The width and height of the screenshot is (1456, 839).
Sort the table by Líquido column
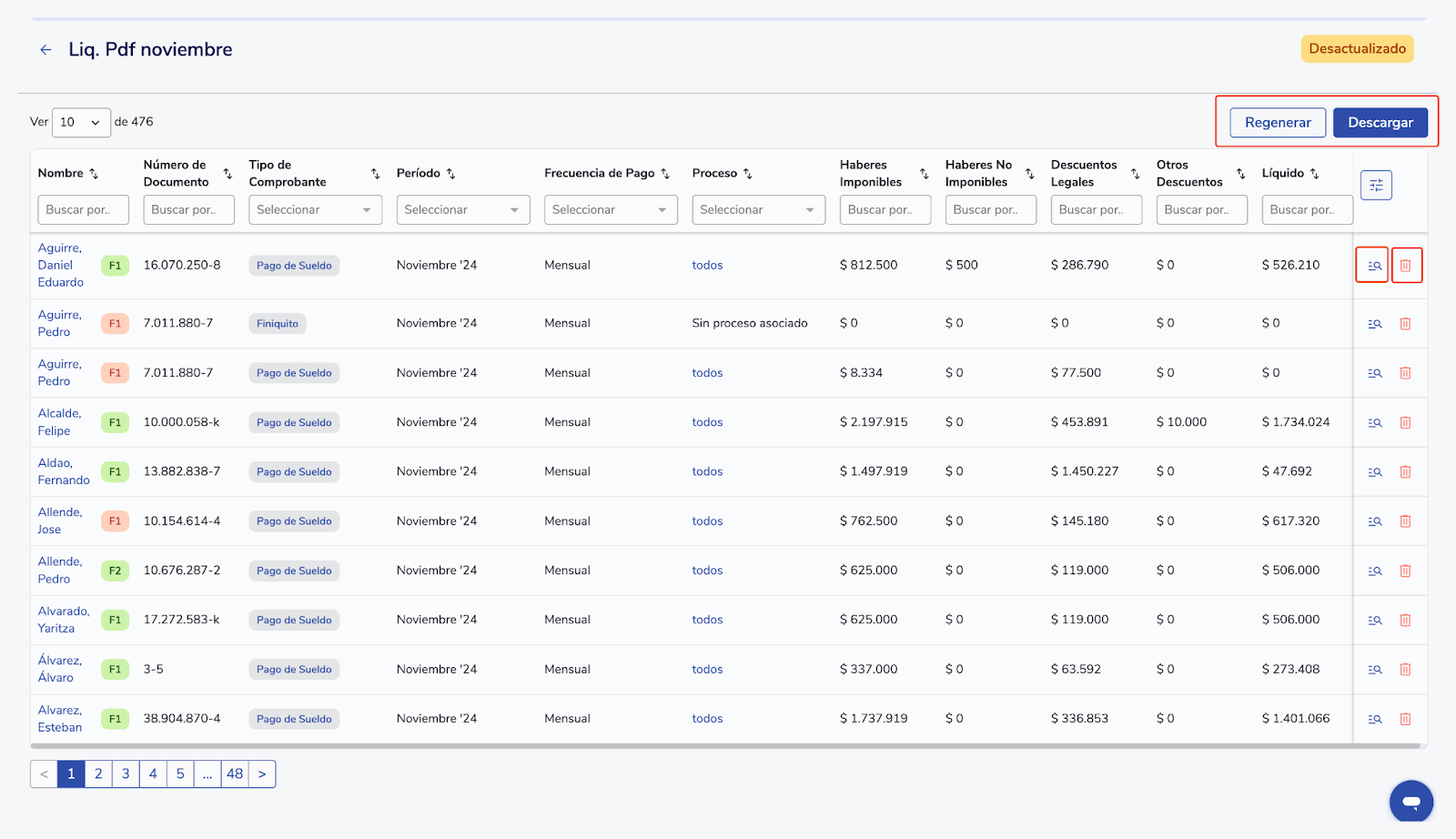(x=1314, y=174)
